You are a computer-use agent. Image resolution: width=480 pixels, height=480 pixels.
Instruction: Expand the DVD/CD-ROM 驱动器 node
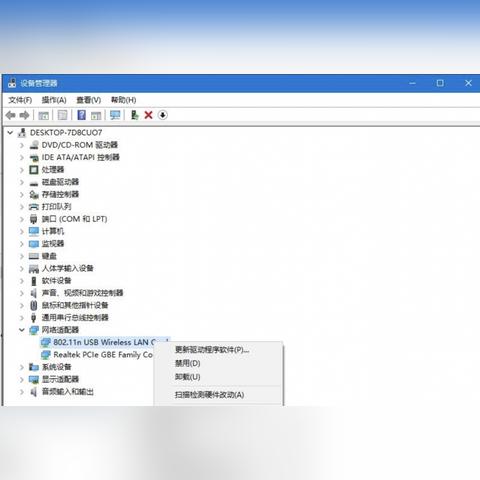[x=22, y=145]
